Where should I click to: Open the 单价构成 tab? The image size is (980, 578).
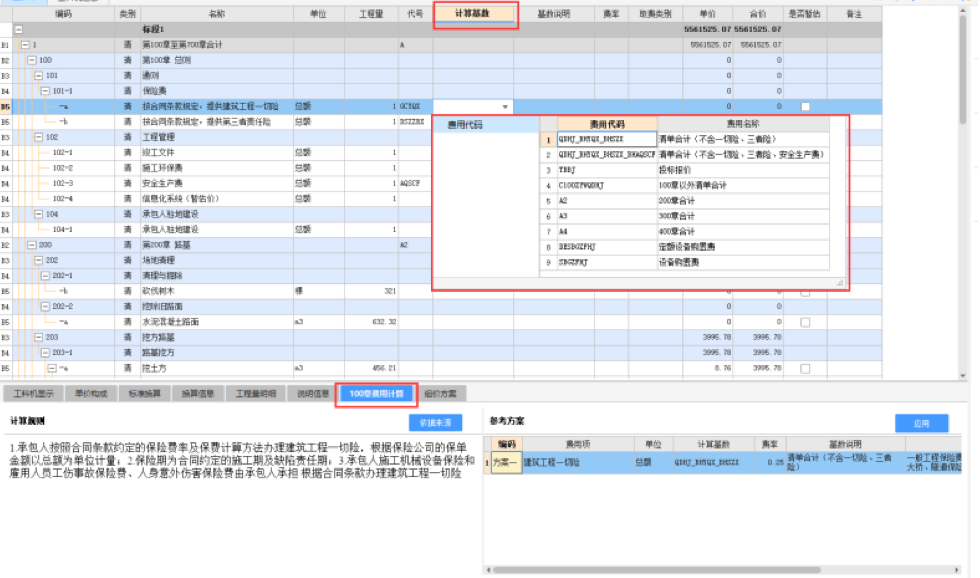[x=90, y=394]
